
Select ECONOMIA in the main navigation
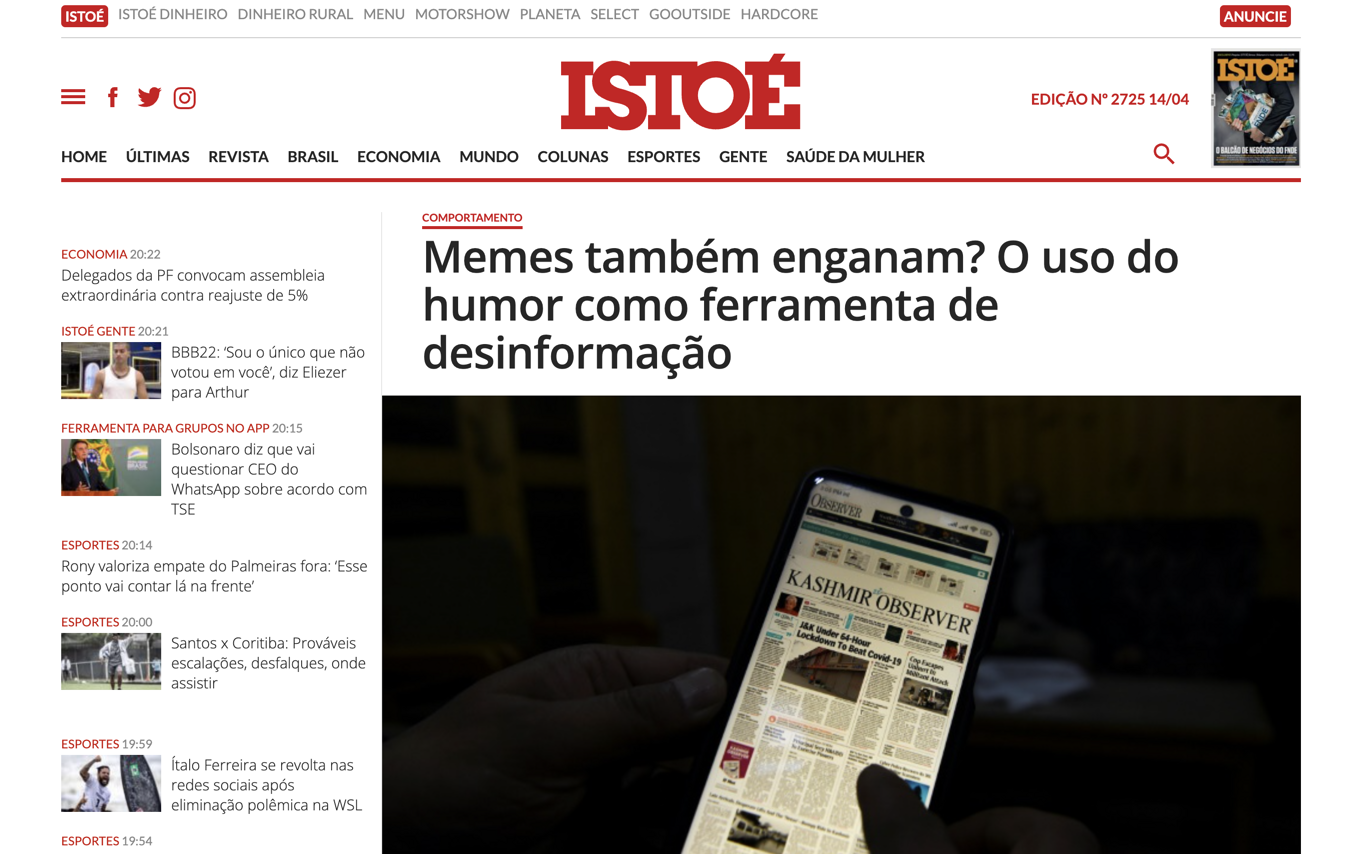(x=398, y=156)
